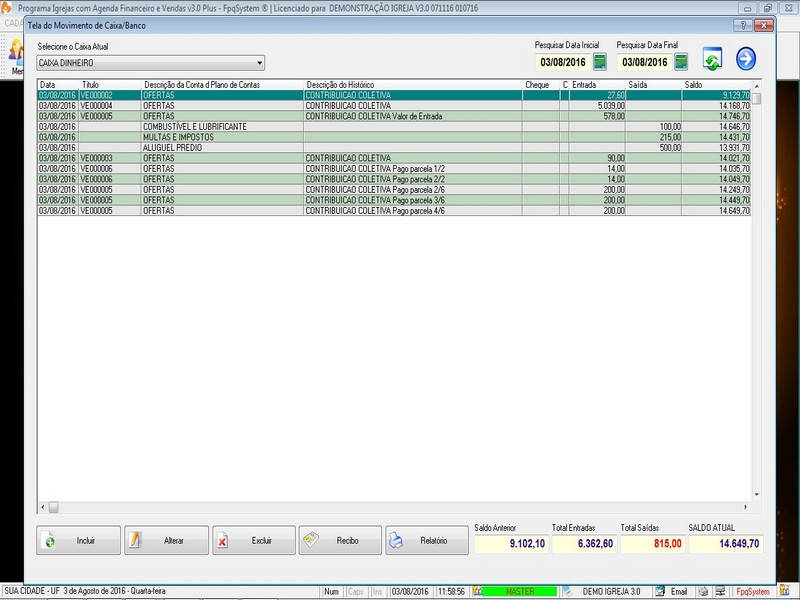The width and height of the screenshot is (800, 600).
Task: Select the MULTAS E IMPOSTOS row
Action: point(394,137)
